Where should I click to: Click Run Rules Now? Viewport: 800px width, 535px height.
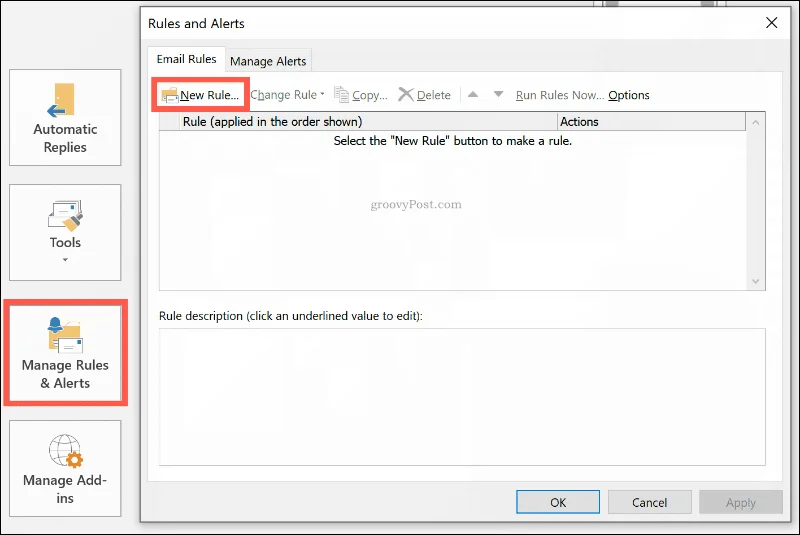click(560, 95)
